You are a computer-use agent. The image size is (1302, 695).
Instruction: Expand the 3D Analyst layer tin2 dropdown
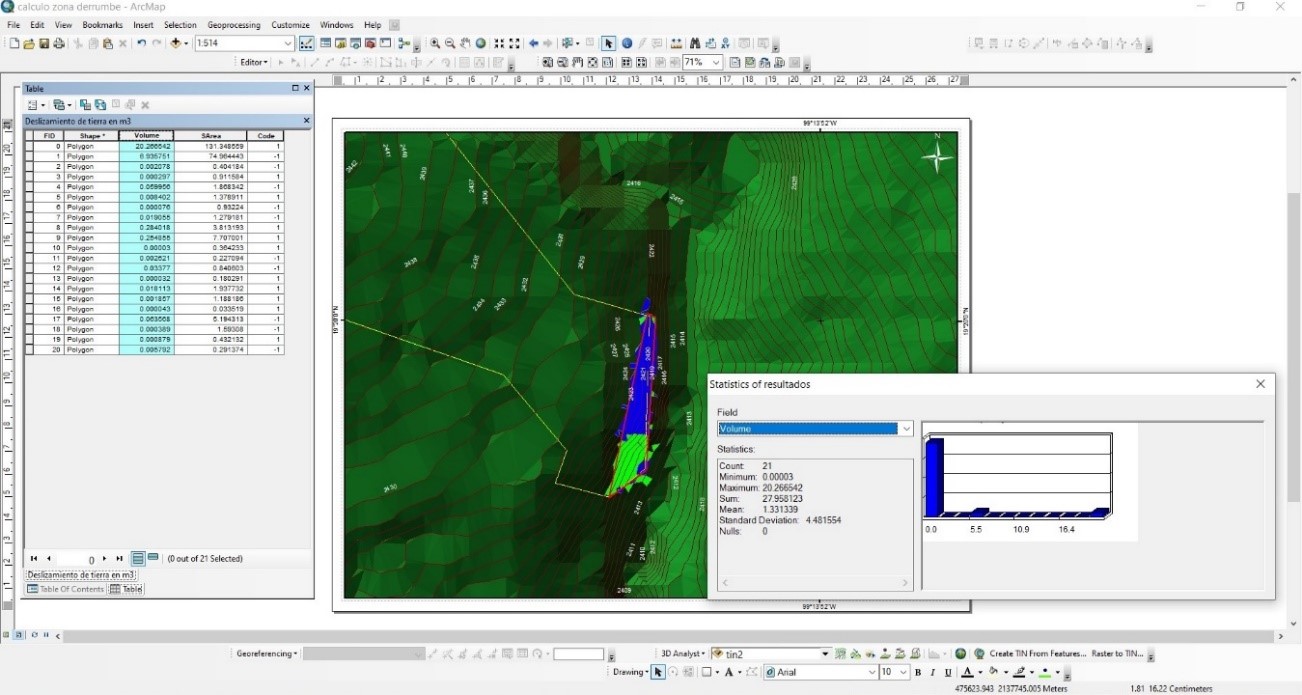point(826,654)
